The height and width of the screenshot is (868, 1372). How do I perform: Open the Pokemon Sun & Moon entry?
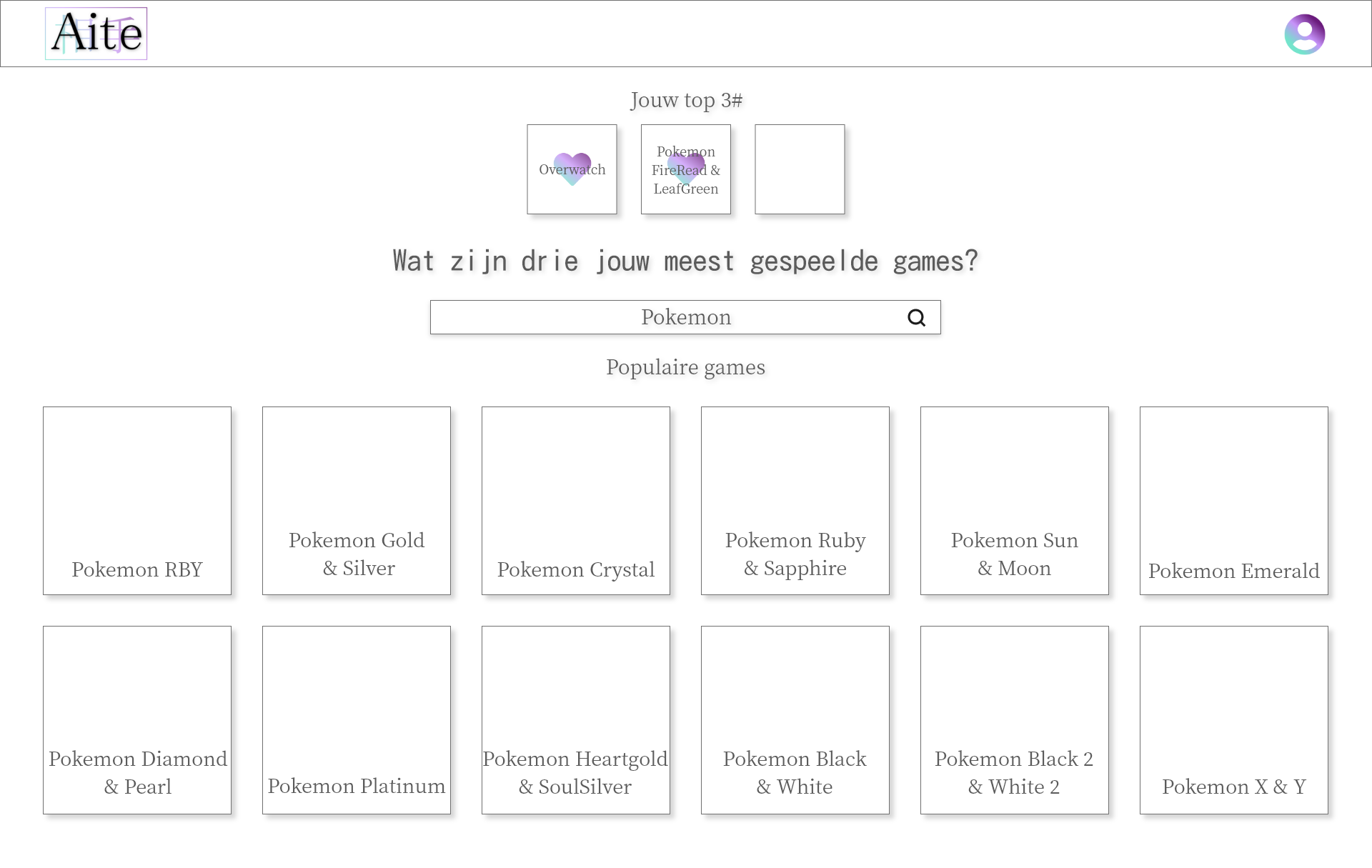point(1014,501)
